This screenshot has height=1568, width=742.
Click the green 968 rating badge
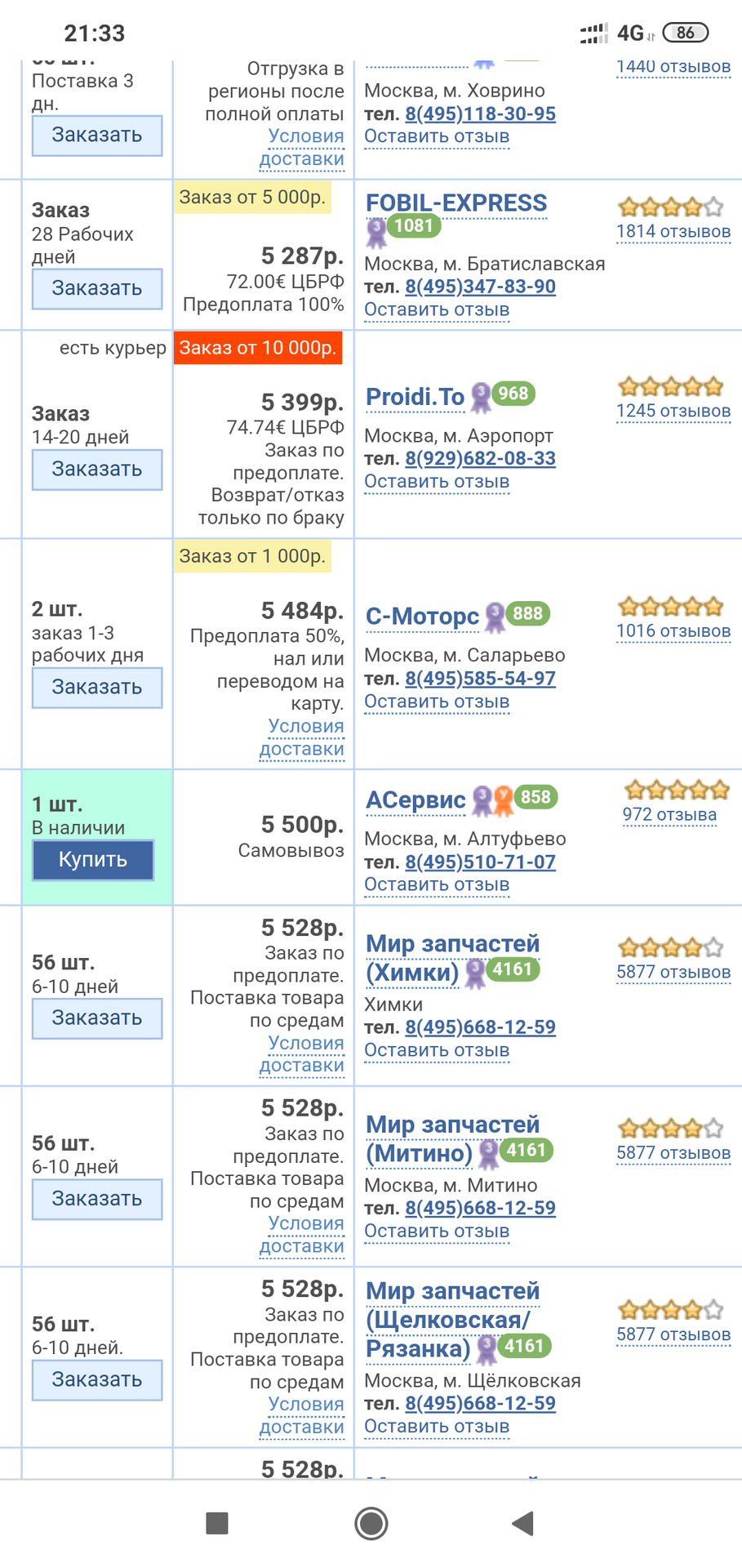(x=513, y=394)
